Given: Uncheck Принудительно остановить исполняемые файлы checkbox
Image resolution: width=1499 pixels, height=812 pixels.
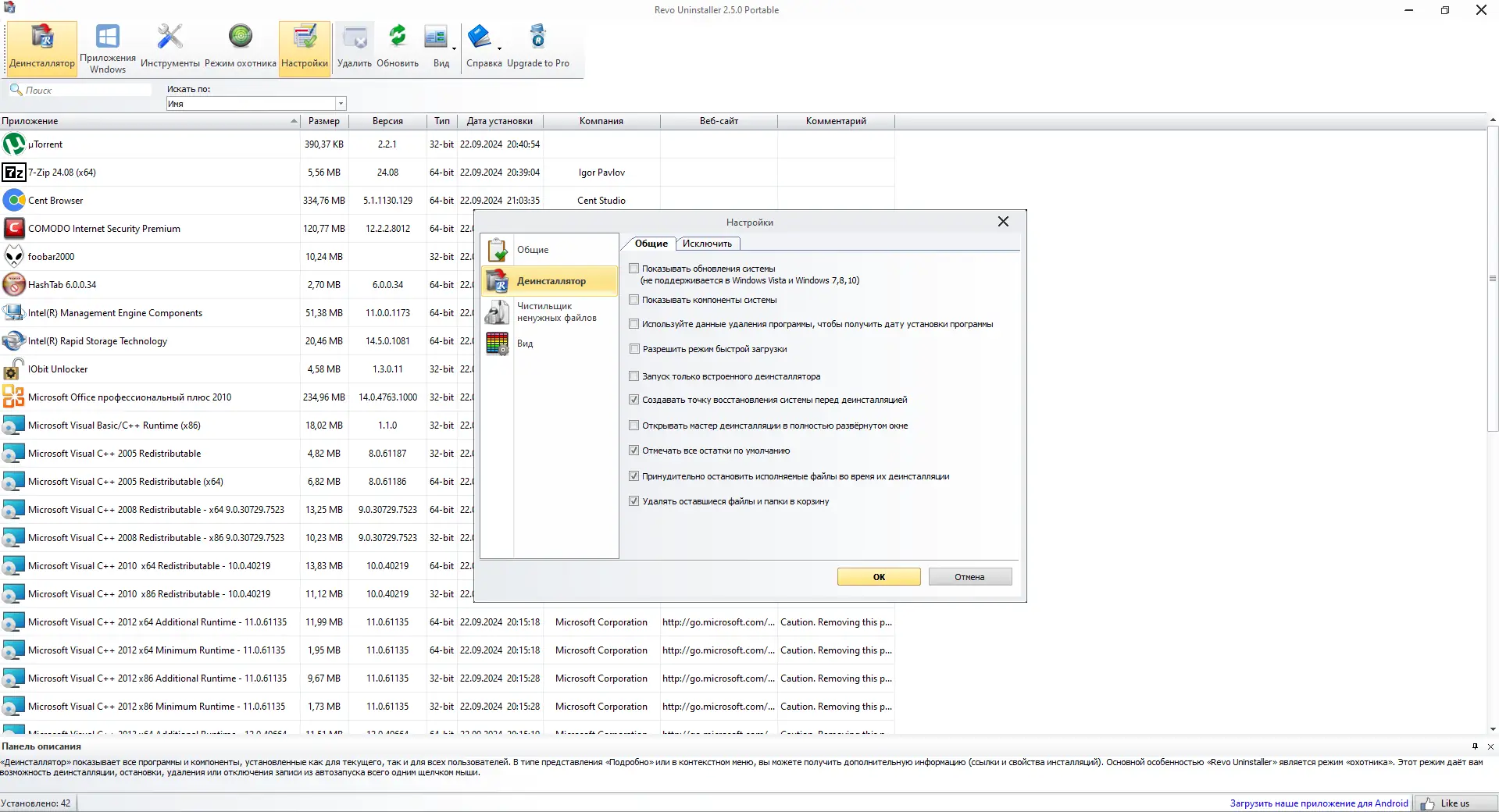Looking at the screenshot, I should pyautogui.click(x=634, y=476).
